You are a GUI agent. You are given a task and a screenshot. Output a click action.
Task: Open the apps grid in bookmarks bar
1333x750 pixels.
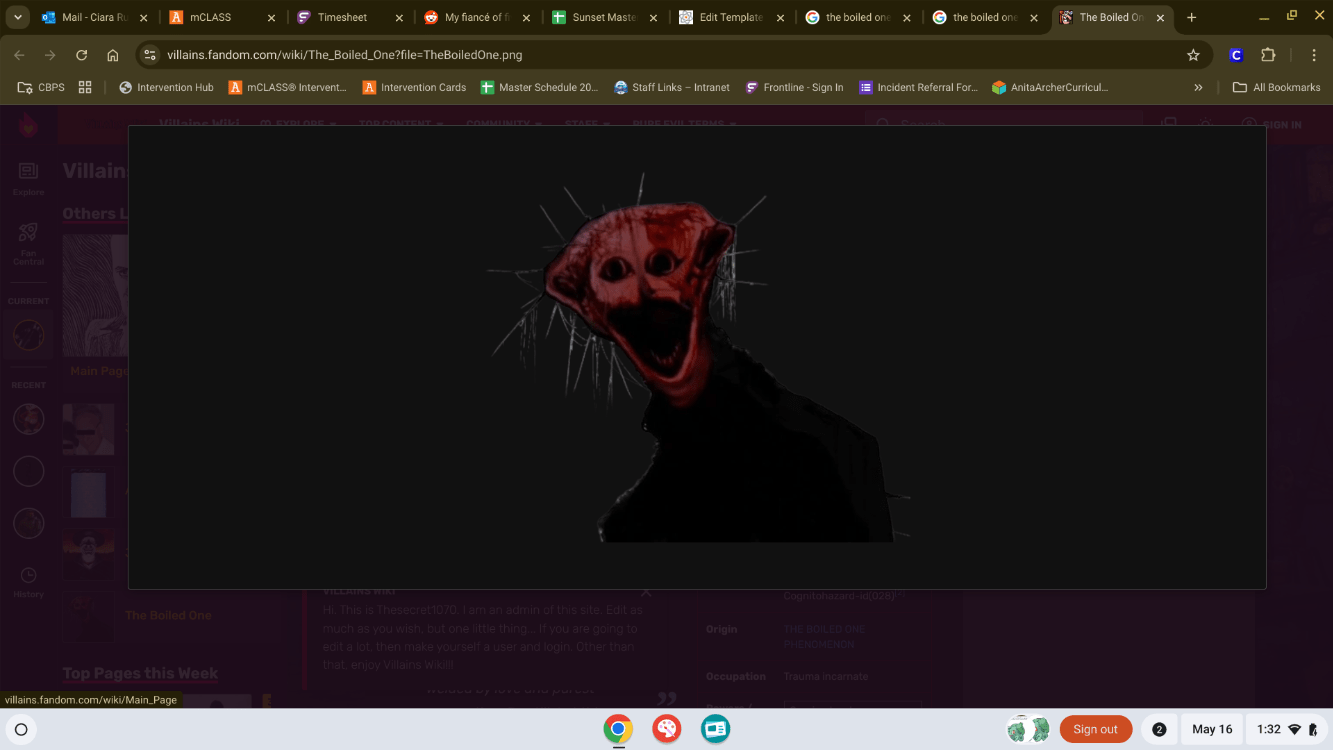point(85,87)
